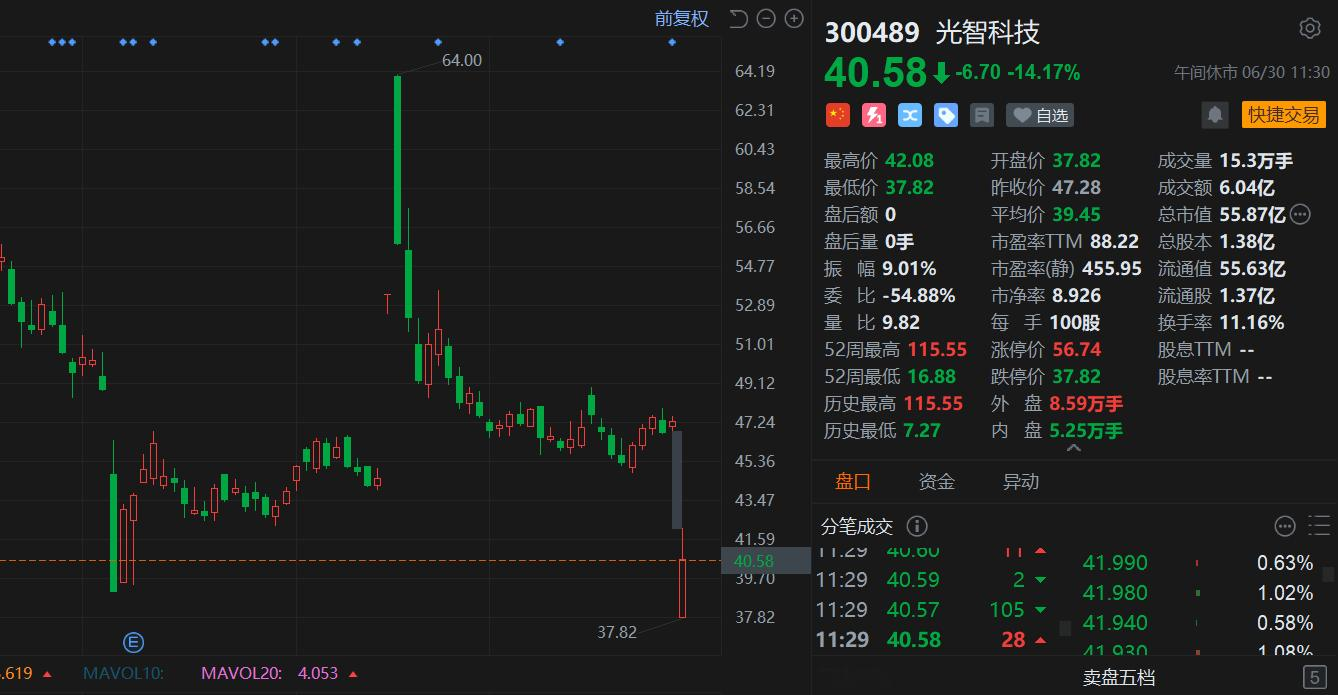Click the reset chart undo arrow icon

pos(738,18)
